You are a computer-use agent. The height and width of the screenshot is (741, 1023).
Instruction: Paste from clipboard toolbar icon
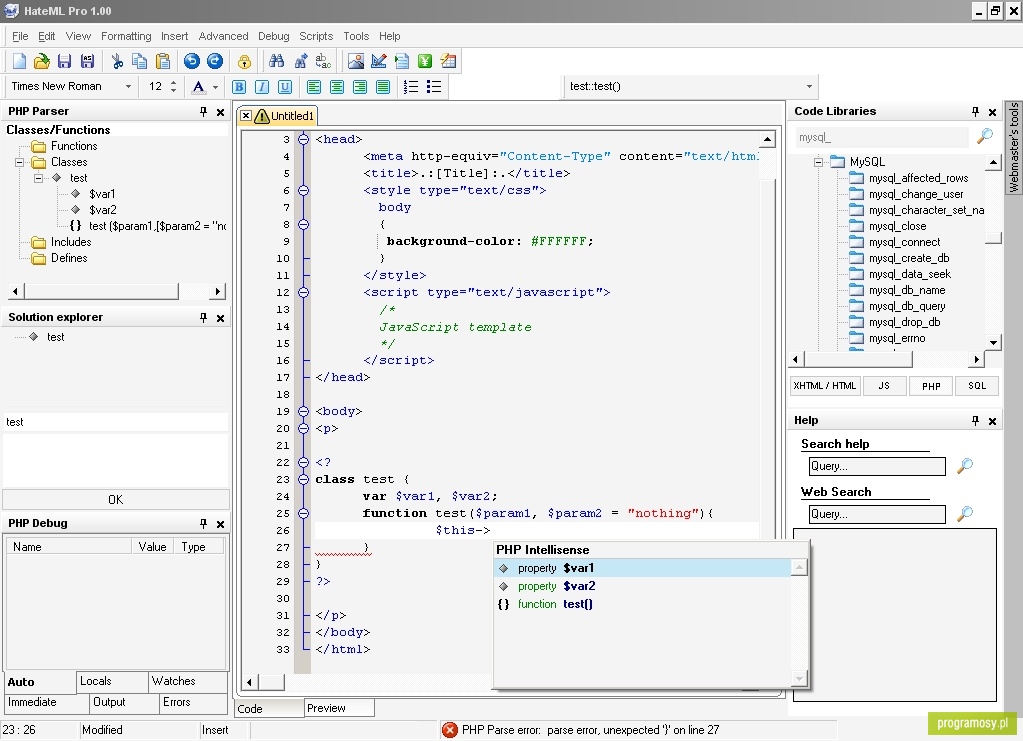(163, 61)
